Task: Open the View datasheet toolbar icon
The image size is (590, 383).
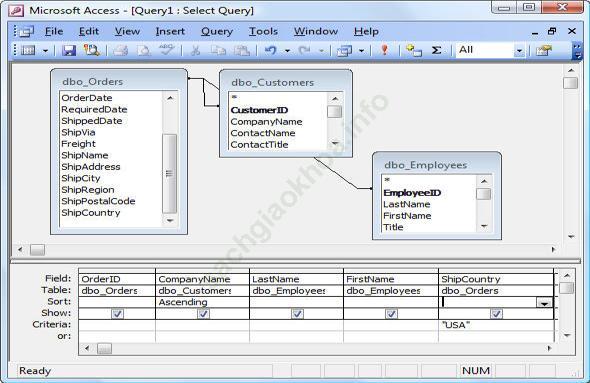Action: (x=28, y=50)
